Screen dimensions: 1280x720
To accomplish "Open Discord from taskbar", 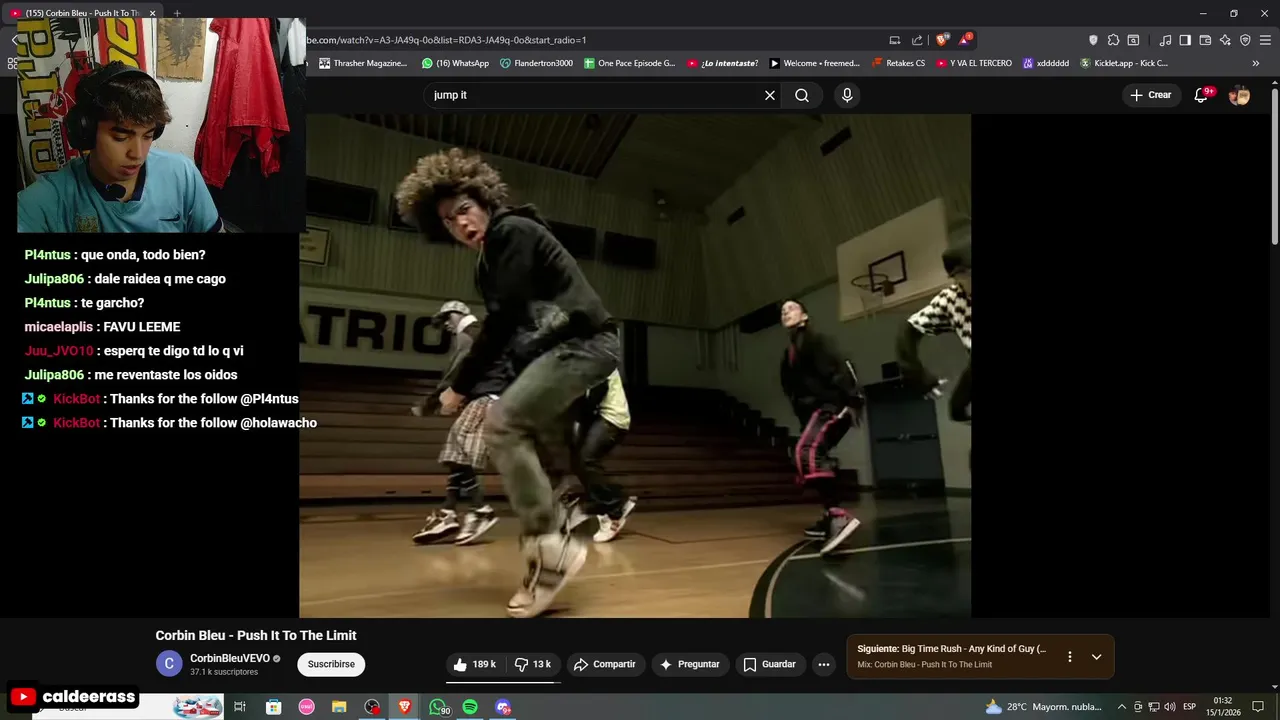I will pos(503,707).
